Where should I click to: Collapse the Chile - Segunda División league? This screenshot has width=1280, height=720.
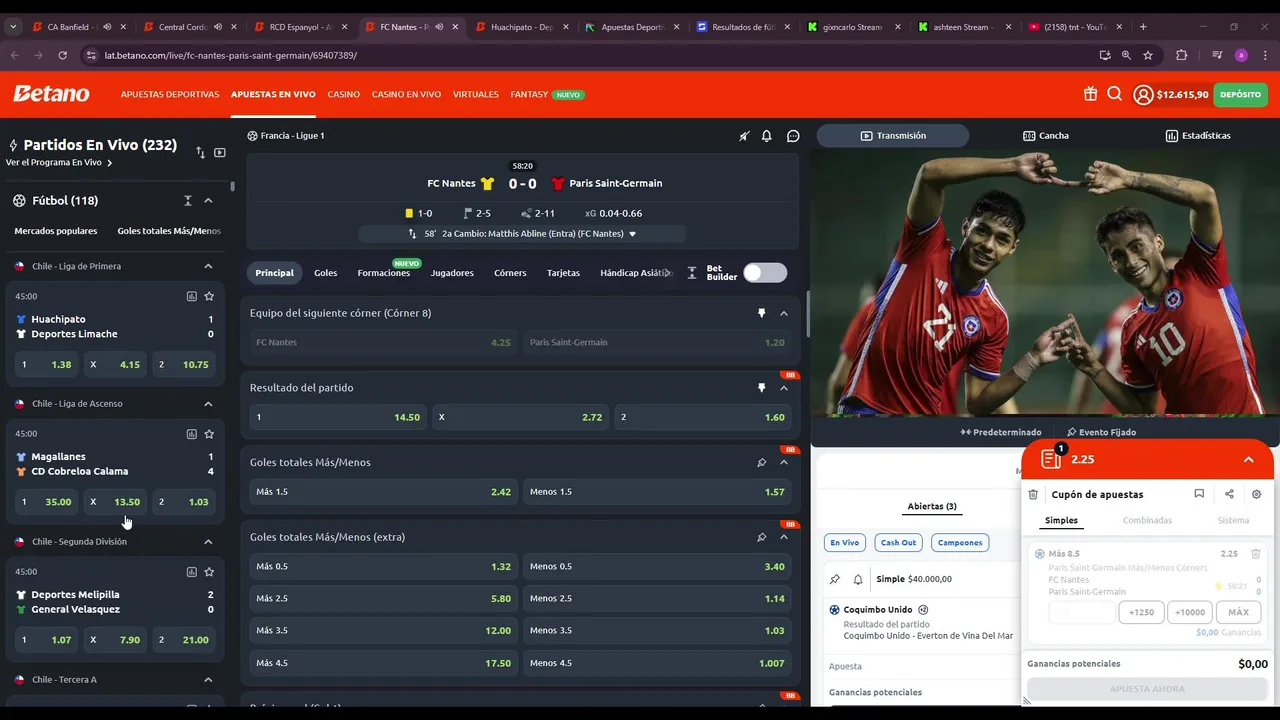[x=208, y=542]
